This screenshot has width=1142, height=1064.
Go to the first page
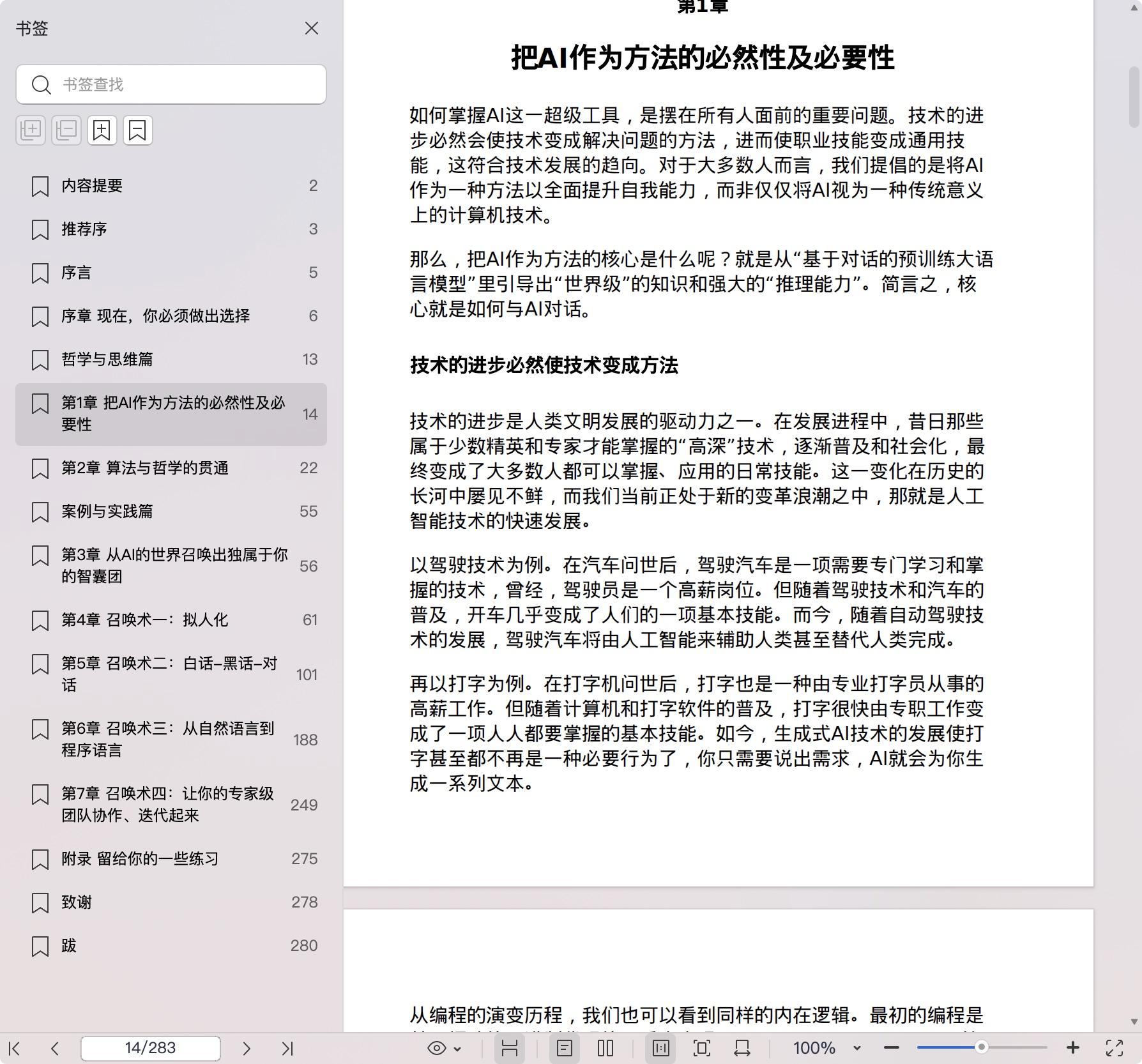coord(15,1048)
